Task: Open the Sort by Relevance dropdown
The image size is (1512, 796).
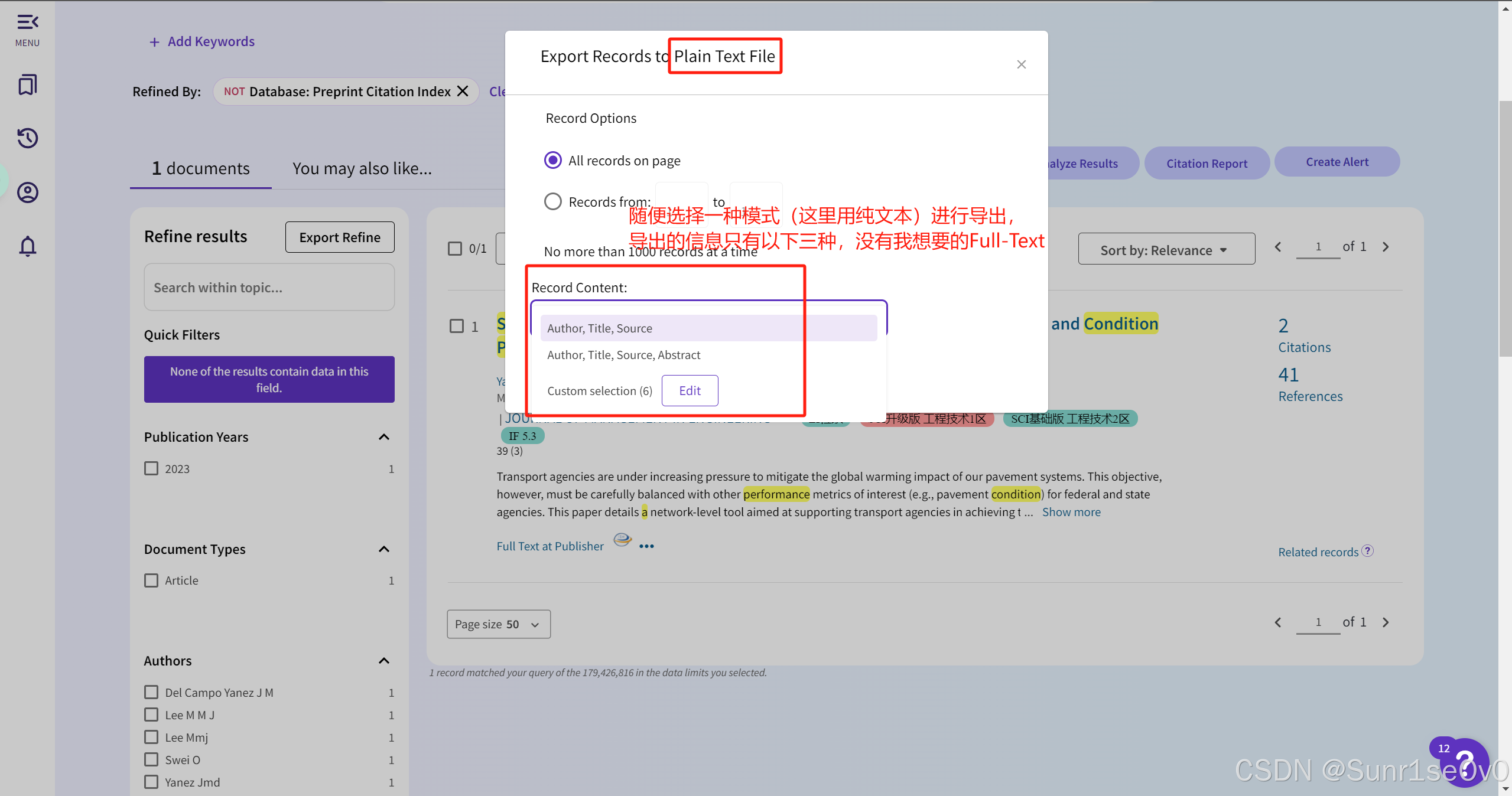Action: 1166,249
